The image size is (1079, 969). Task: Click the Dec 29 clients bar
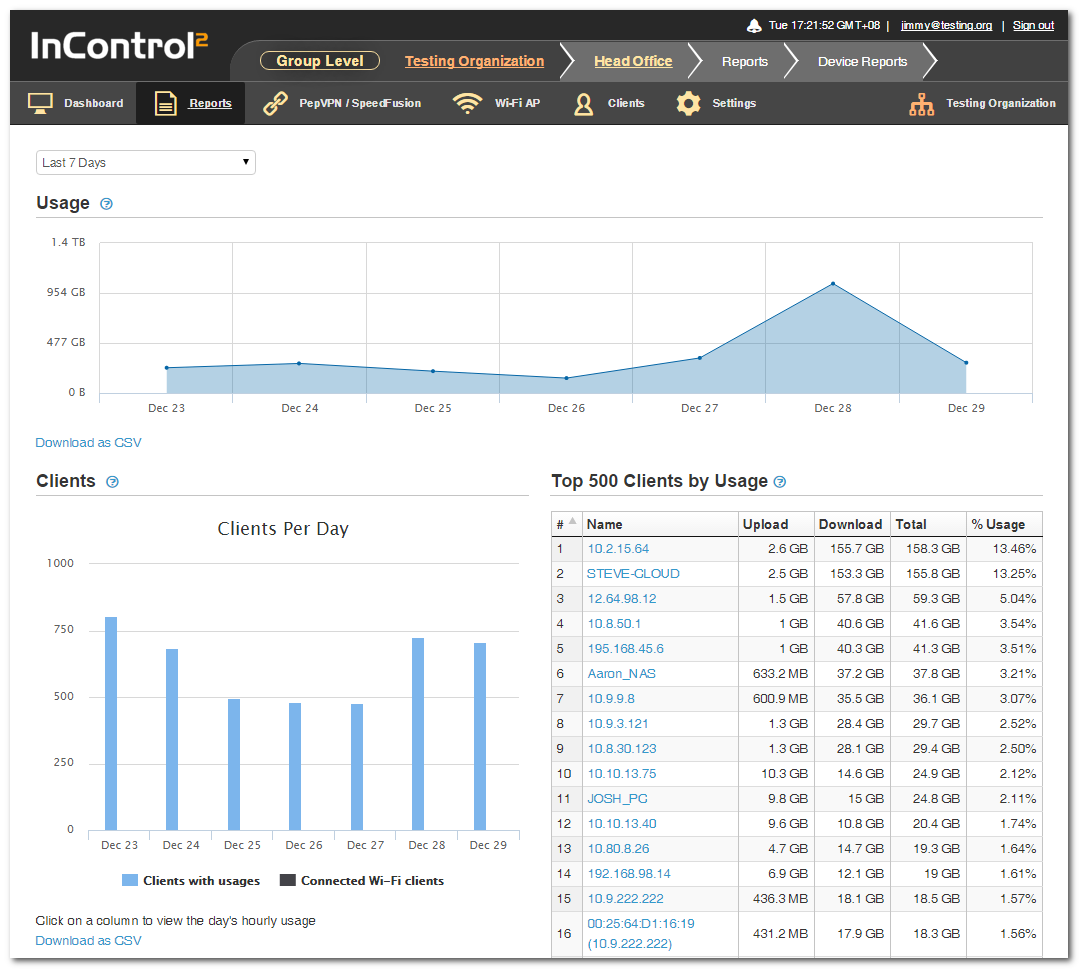480,736
